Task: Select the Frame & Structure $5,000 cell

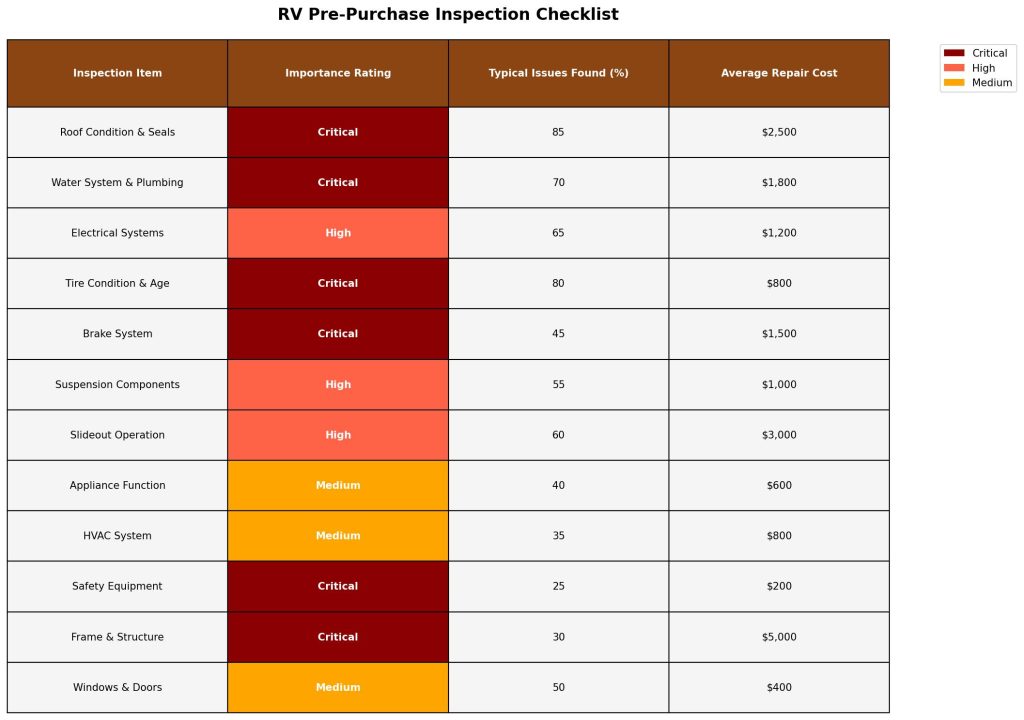Action: pyautogui.click(x=779, y=637)
